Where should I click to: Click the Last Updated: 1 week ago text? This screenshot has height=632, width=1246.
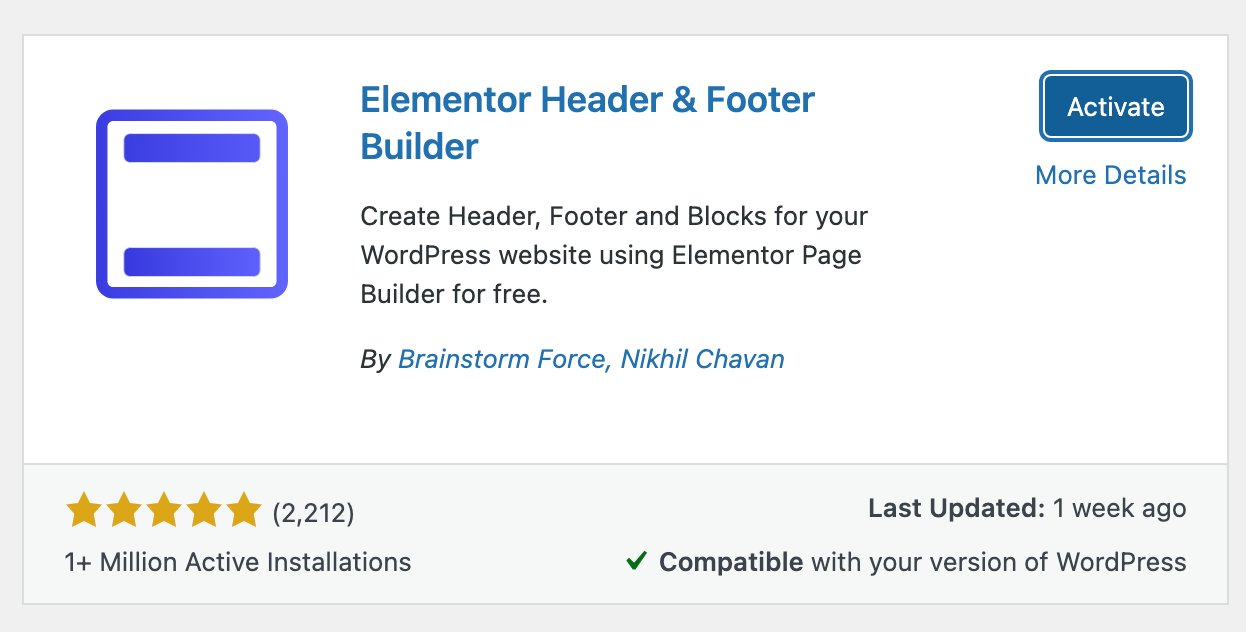1026,508
